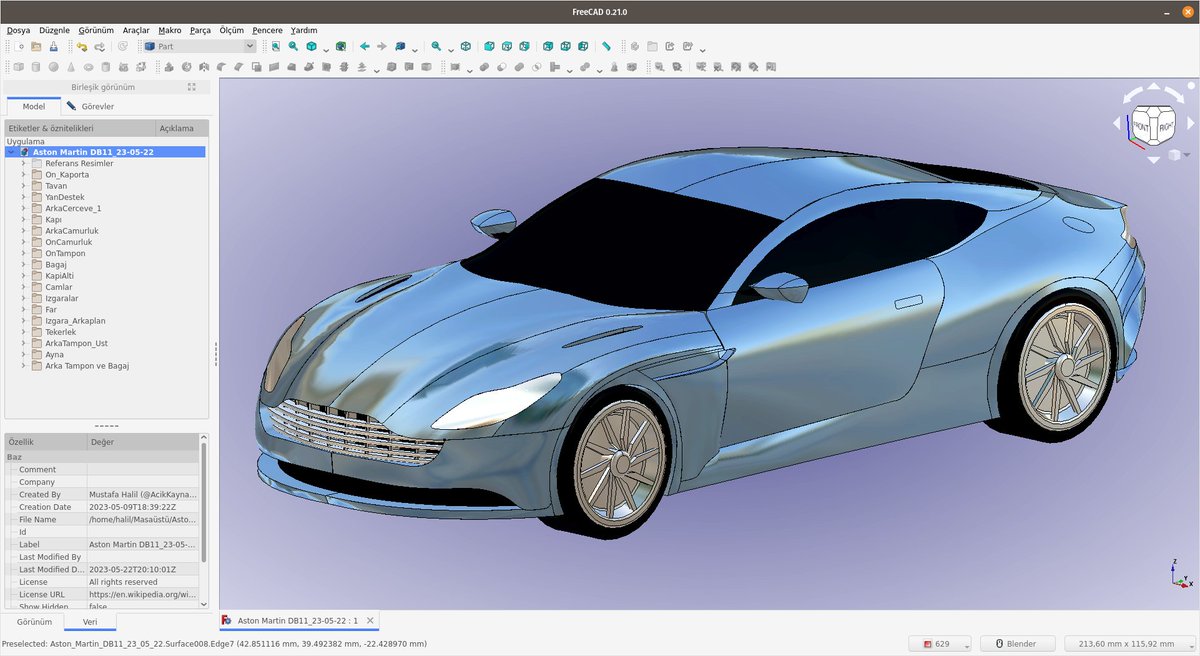This screenshot has width=1200, height=656.
Task: Set Right view using toolbar cube
Action: pyautogui.click(x=524, y=46)
